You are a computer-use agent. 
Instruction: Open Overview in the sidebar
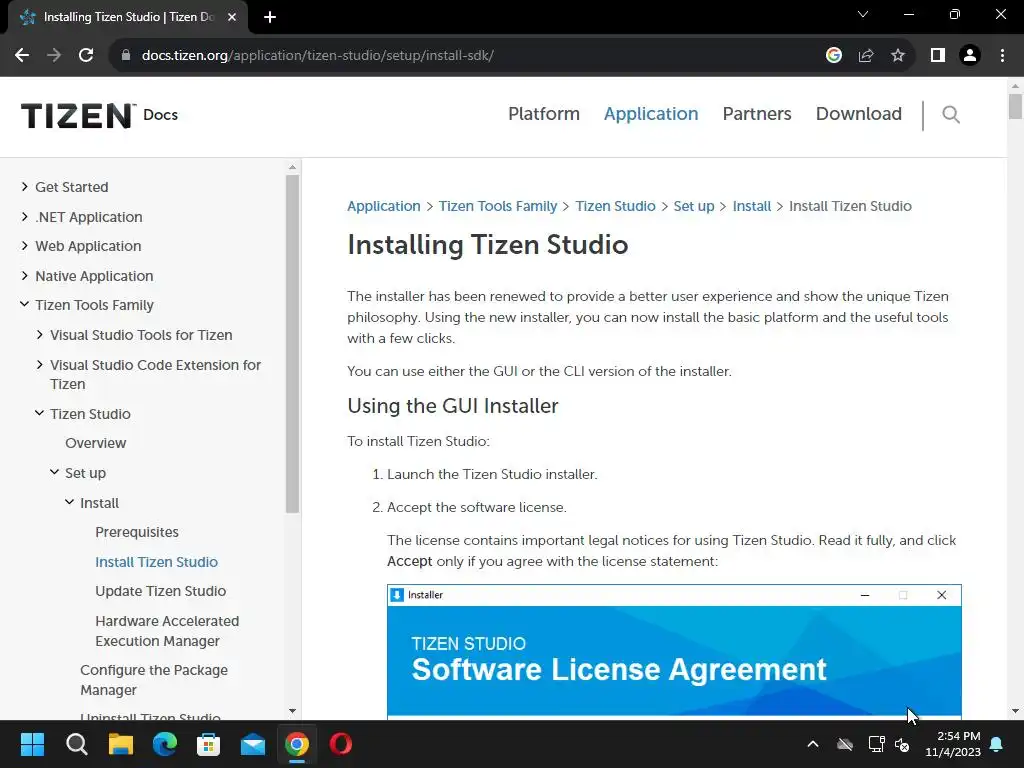[95, 443]
